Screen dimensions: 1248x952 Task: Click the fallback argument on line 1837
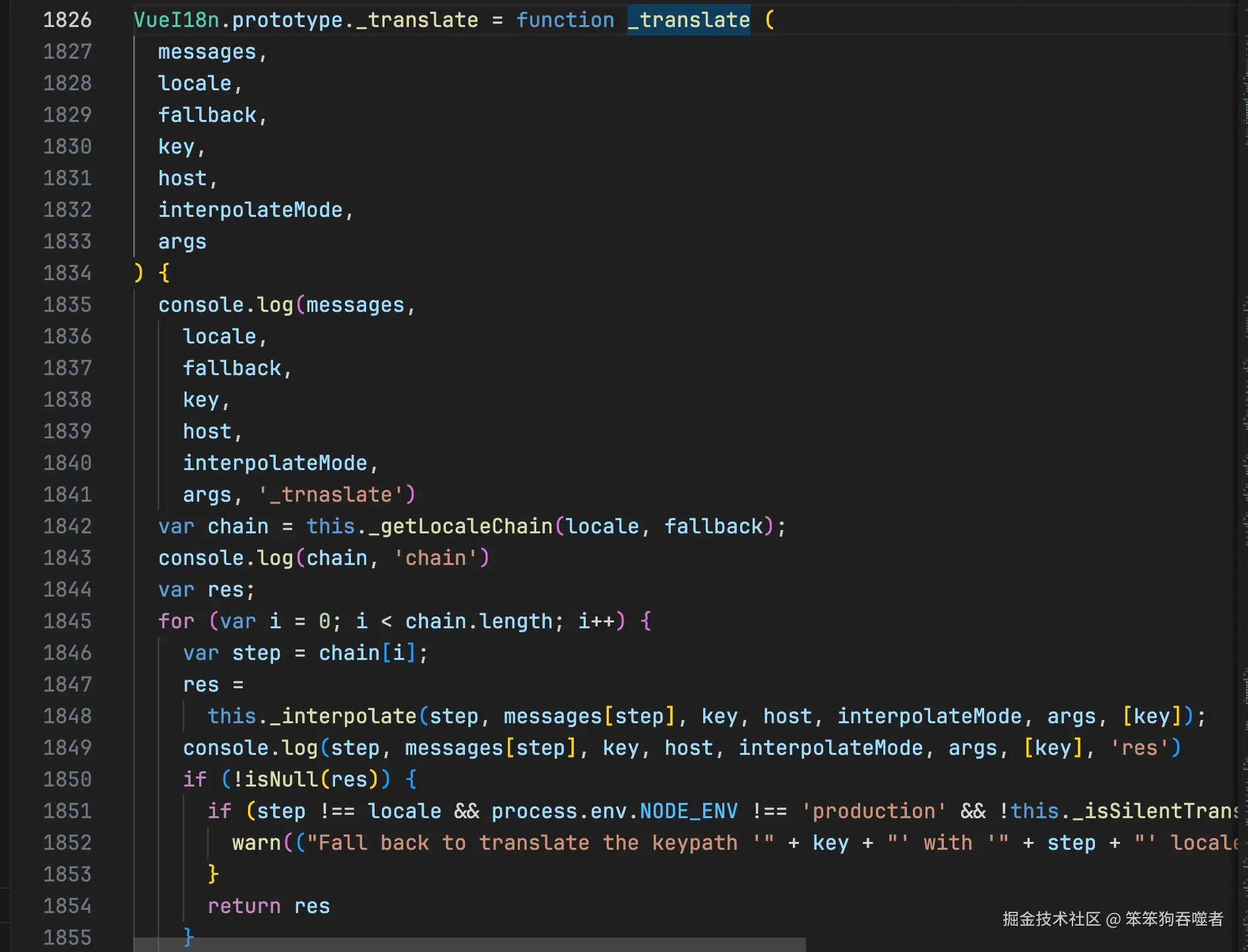coord(232,368)
